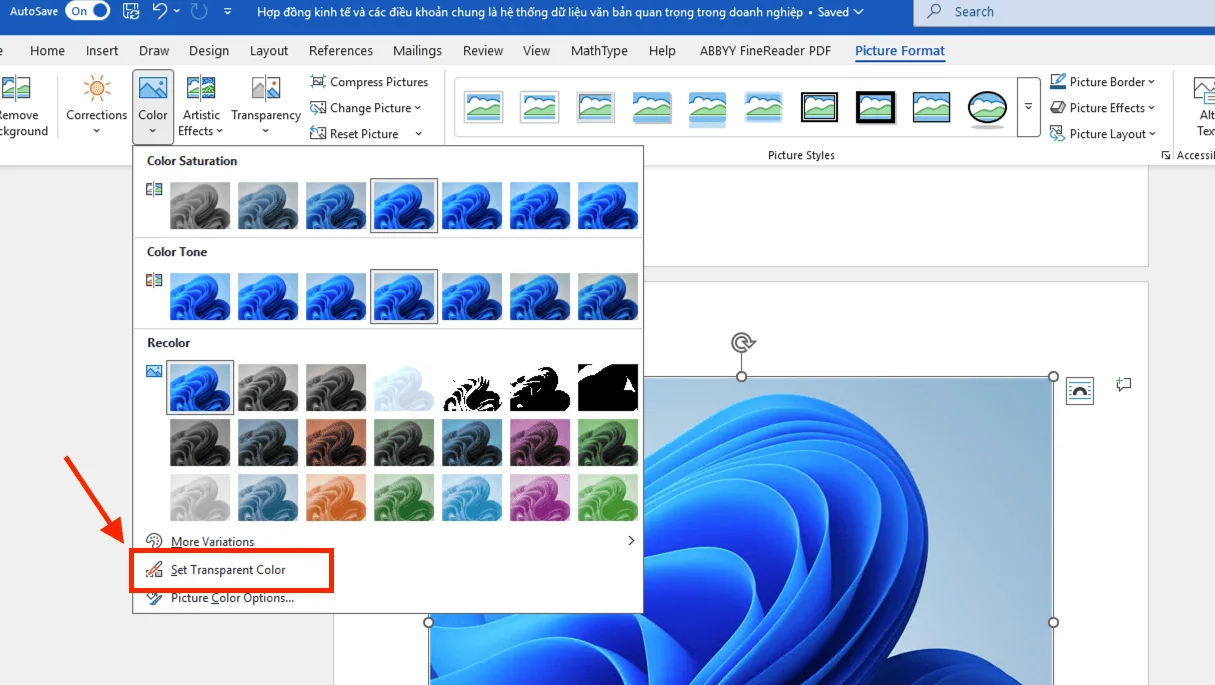The height and width of the screenshot is (685, 1215).
Task: Open the Change Picture dropdown
Action: click(x=366, y=108)
